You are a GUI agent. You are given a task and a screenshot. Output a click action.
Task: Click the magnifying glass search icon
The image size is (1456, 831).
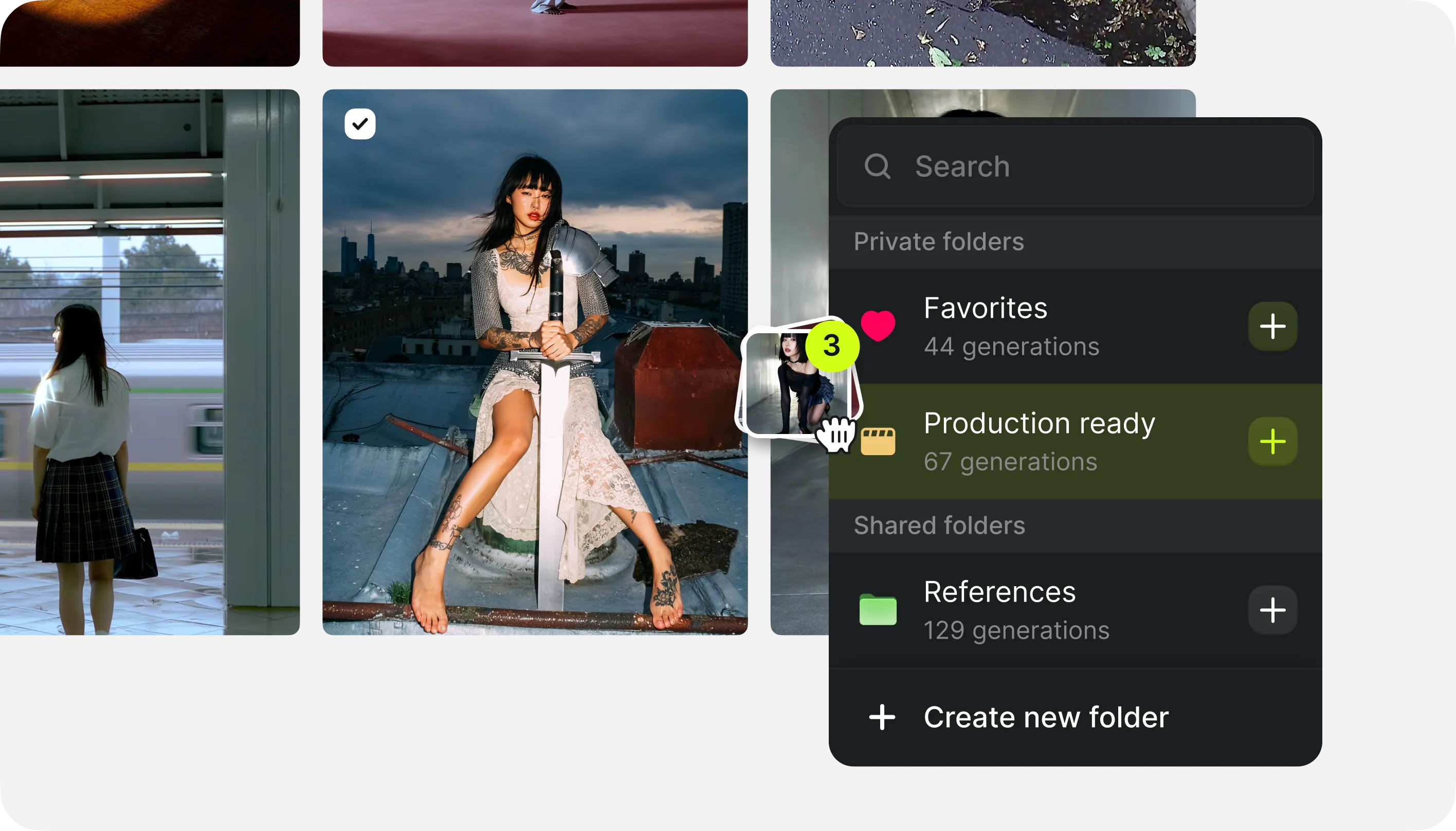[877, 166]
